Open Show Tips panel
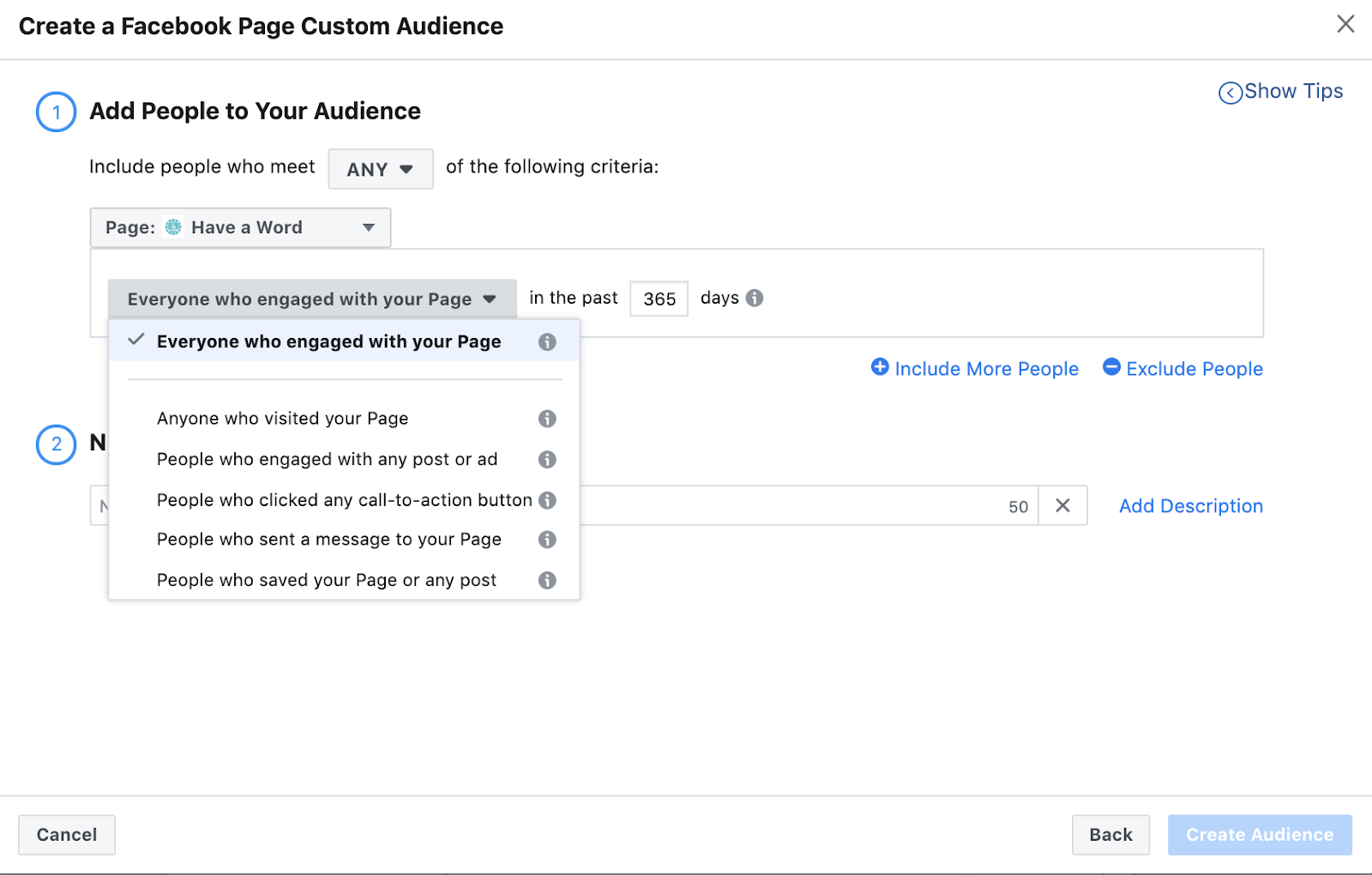Viewport: 1372px width, 875px height. (x=1281, y=92)
